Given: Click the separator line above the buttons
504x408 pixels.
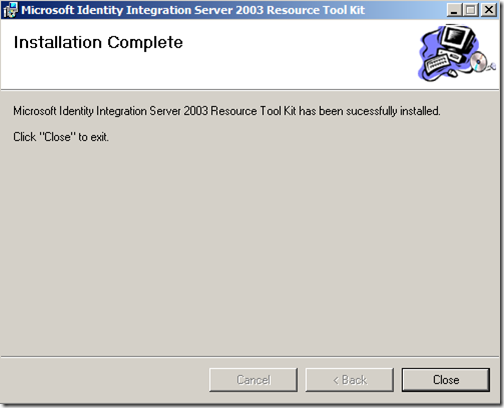Looking at the screenshot, I should pos(250,357).
